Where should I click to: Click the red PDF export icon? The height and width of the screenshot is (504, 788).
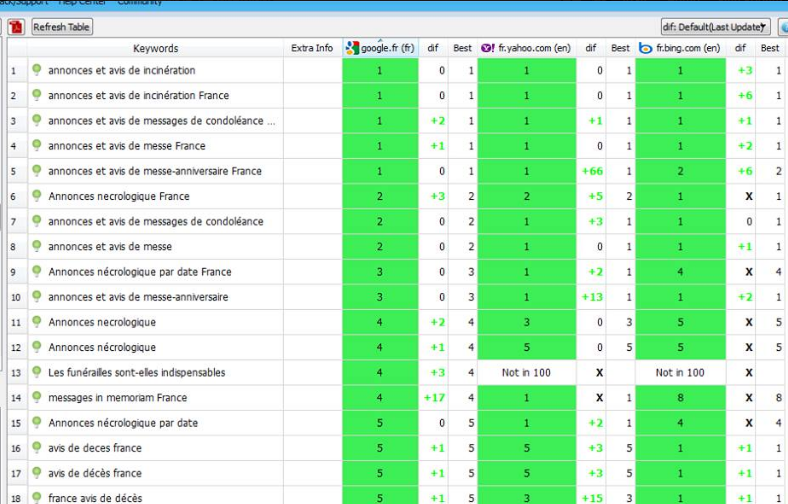[16, 27]
